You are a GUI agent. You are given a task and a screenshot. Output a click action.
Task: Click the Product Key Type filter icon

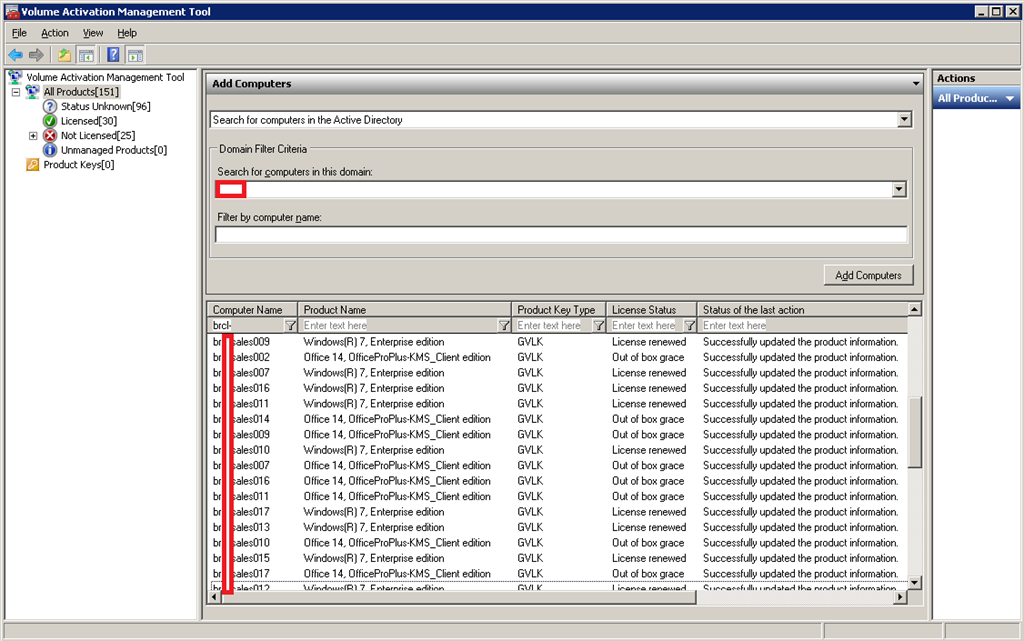(598, 326)
